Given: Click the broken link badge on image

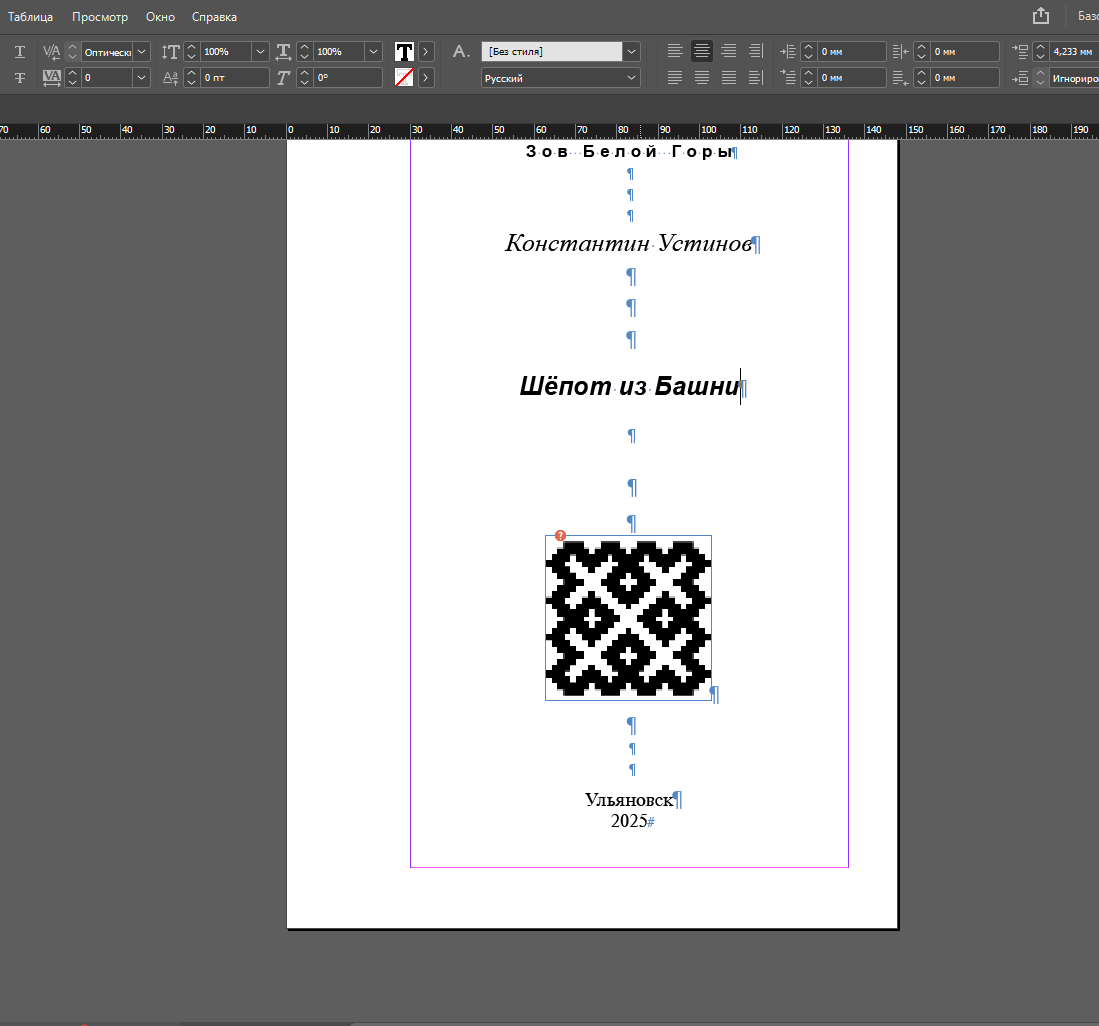Looking at the screenshot, I should 560,536.
